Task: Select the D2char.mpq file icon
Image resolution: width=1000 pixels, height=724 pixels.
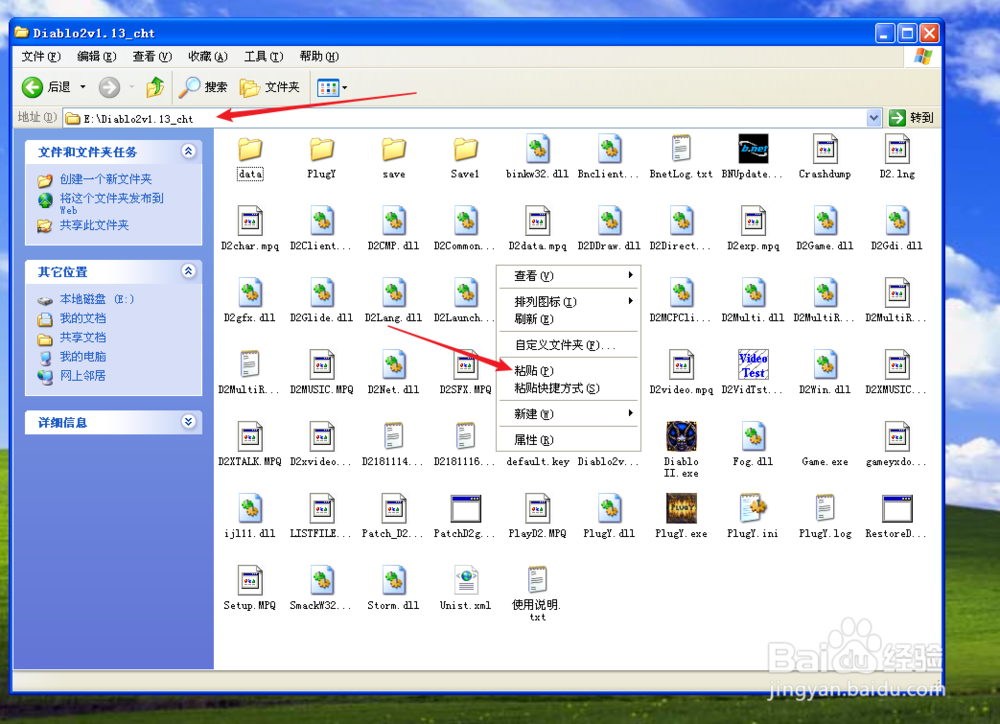Action: [x=250, y=221]
